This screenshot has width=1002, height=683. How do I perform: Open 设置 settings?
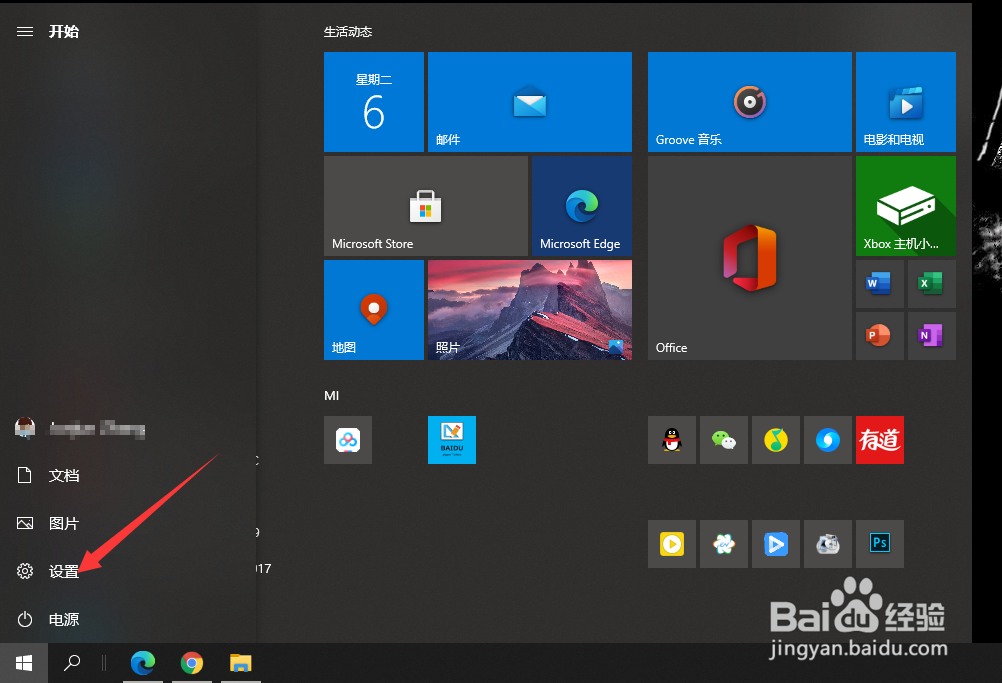pyautogui.click(x=128, y=571)
